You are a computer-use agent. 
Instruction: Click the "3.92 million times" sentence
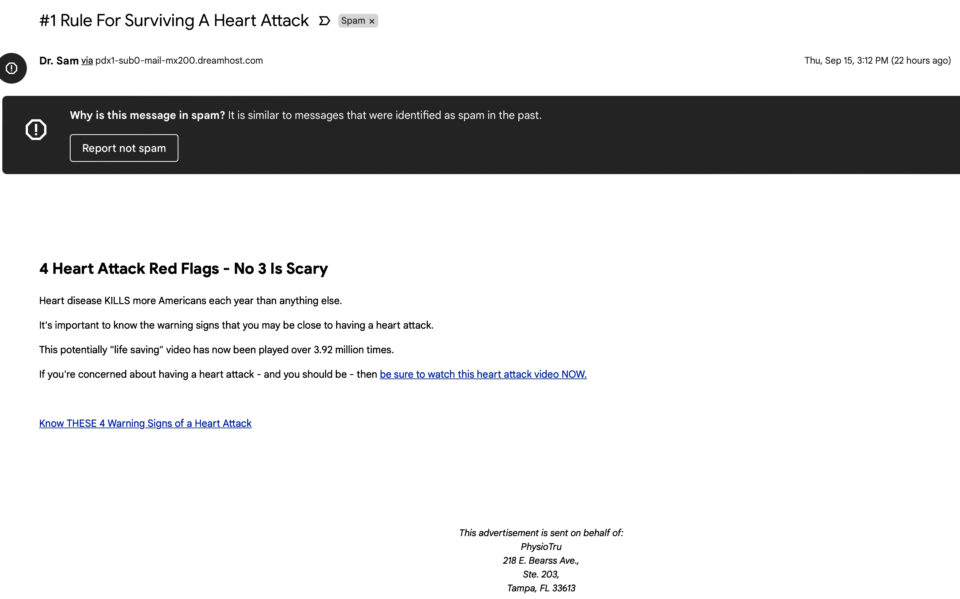point(216,350)
